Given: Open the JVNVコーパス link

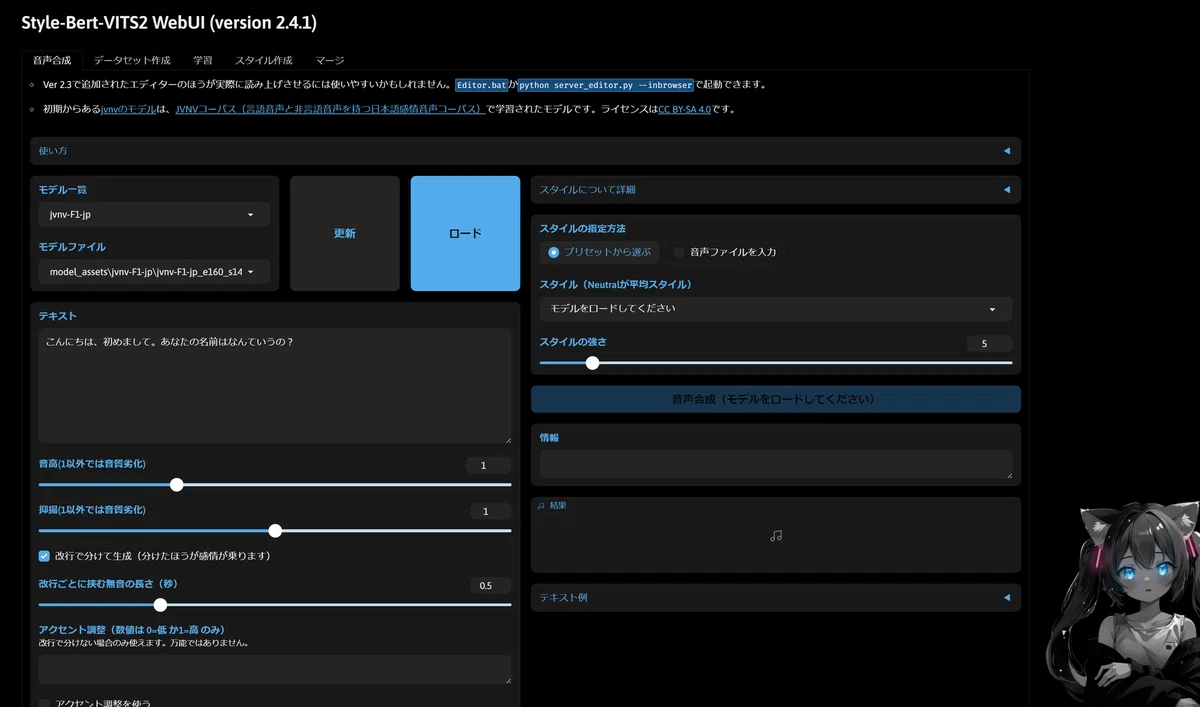Looking at the screenshot, I should [x=330, y=110].
